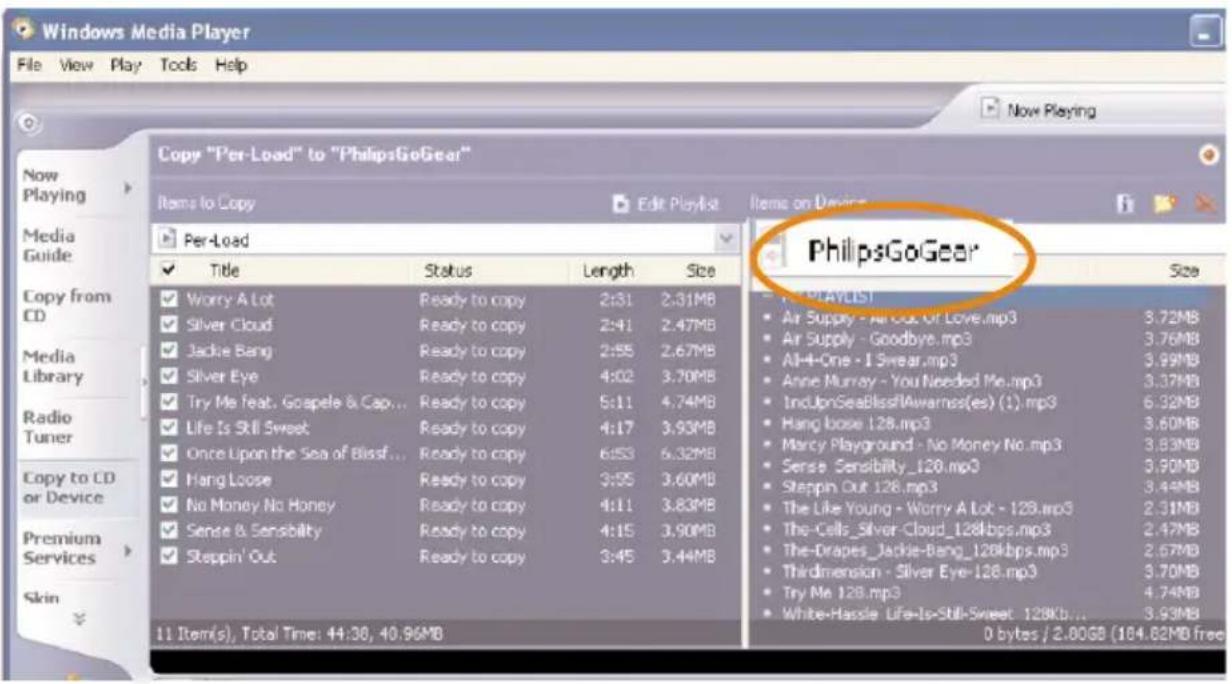Select All-4-One - I Swear.mp3 on device
Viewport: 1232px width, 684px height.
pos(870,359)
